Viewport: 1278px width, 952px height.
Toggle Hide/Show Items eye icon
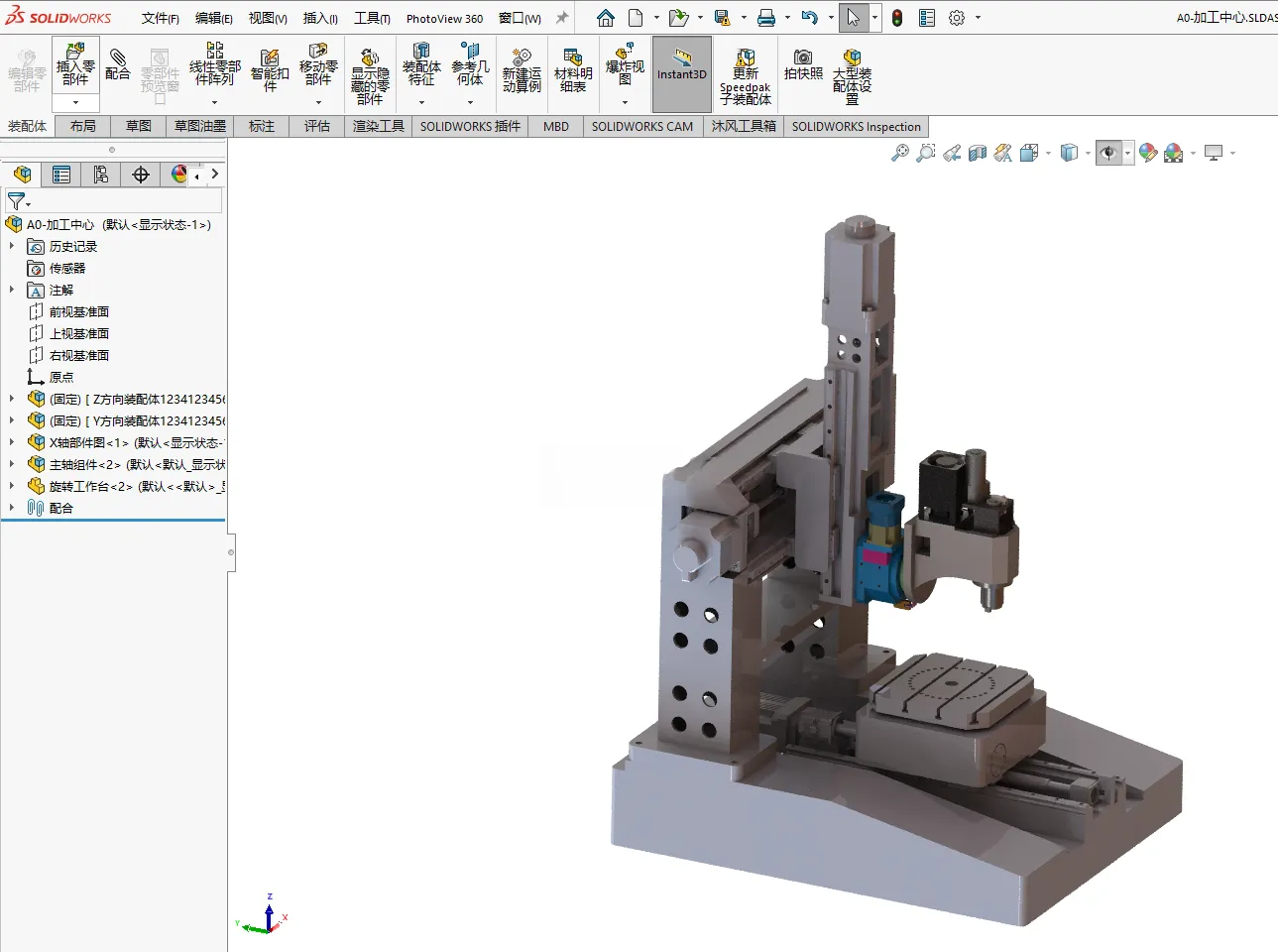click(x=1108, y=153)
